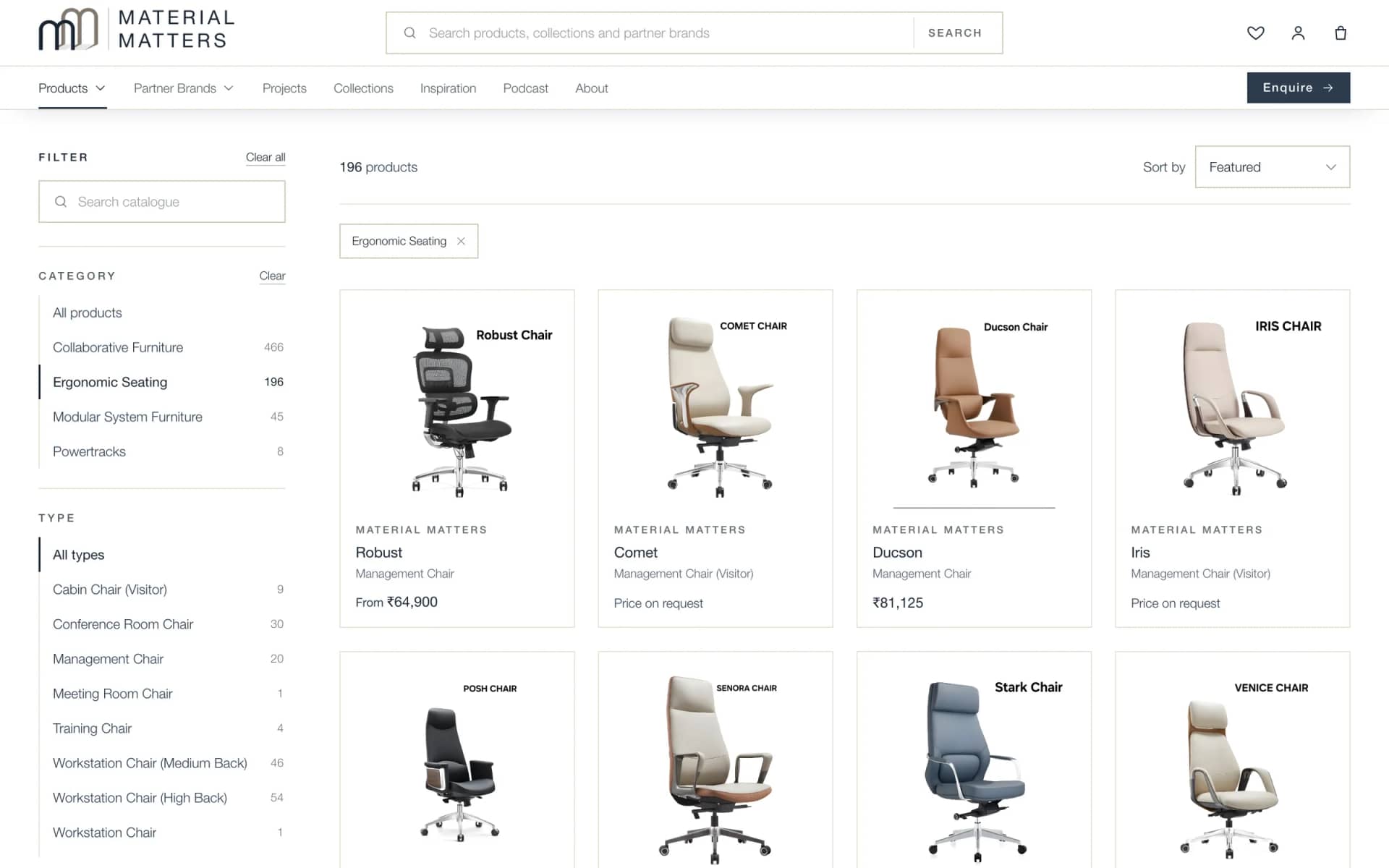
Task: Select Ergonomic Seating category
Action: pyautogui.click(x=161, y=382)
